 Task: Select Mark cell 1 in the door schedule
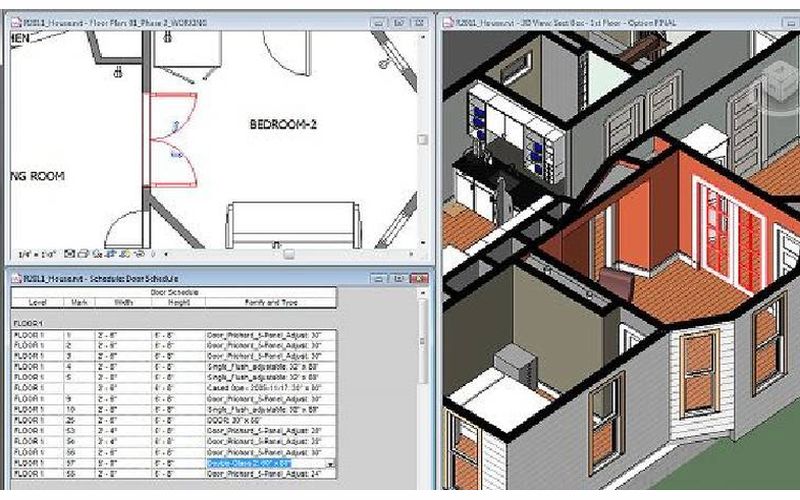80,335
